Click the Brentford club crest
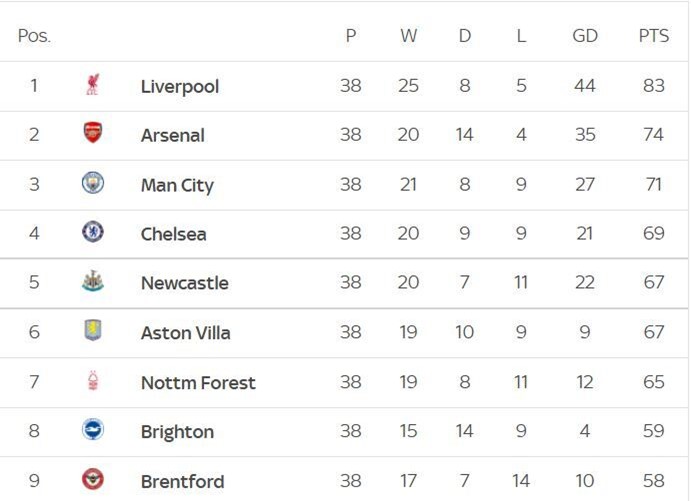Screen dimensions: 691x501 pyautogui.click(x=93, y=479)
